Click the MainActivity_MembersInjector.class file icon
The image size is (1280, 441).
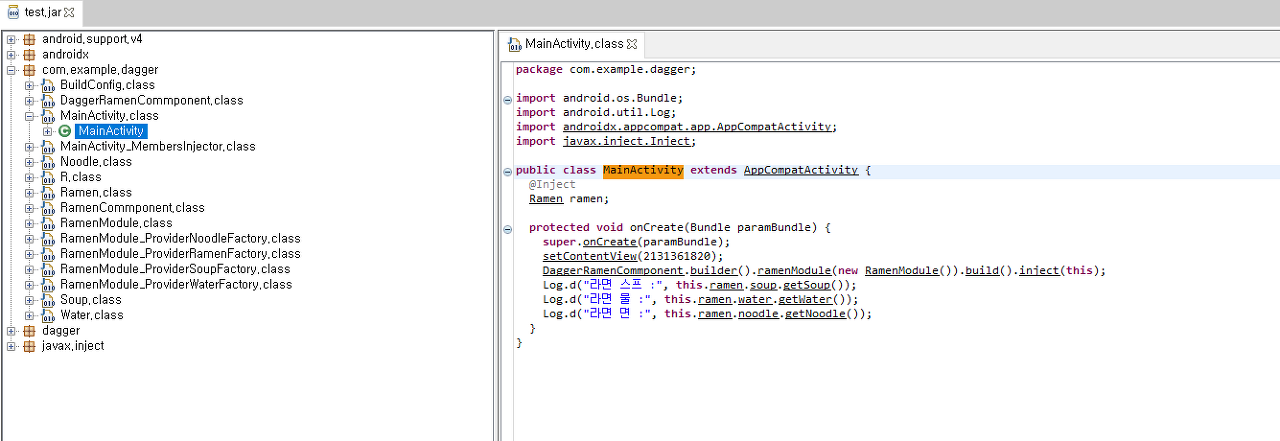48,146
